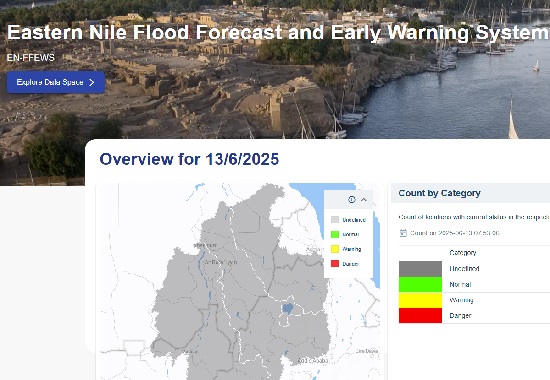Click the green Normal block in category table

click(x=420, y=285)
